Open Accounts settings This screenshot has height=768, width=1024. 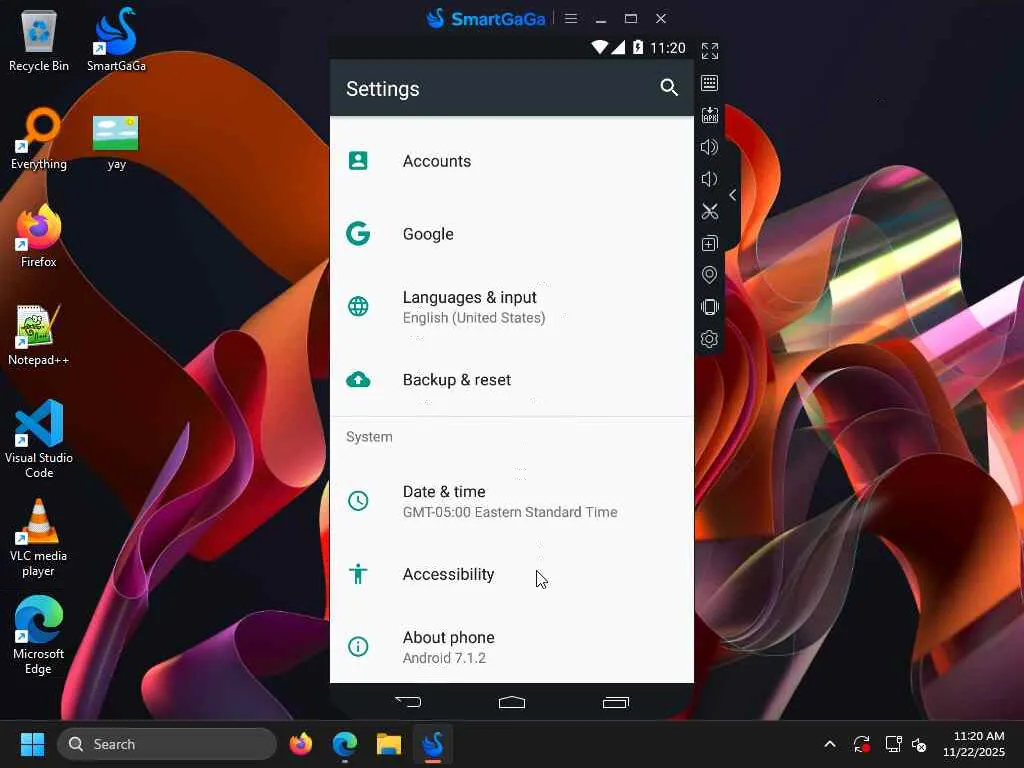point(511,161)
